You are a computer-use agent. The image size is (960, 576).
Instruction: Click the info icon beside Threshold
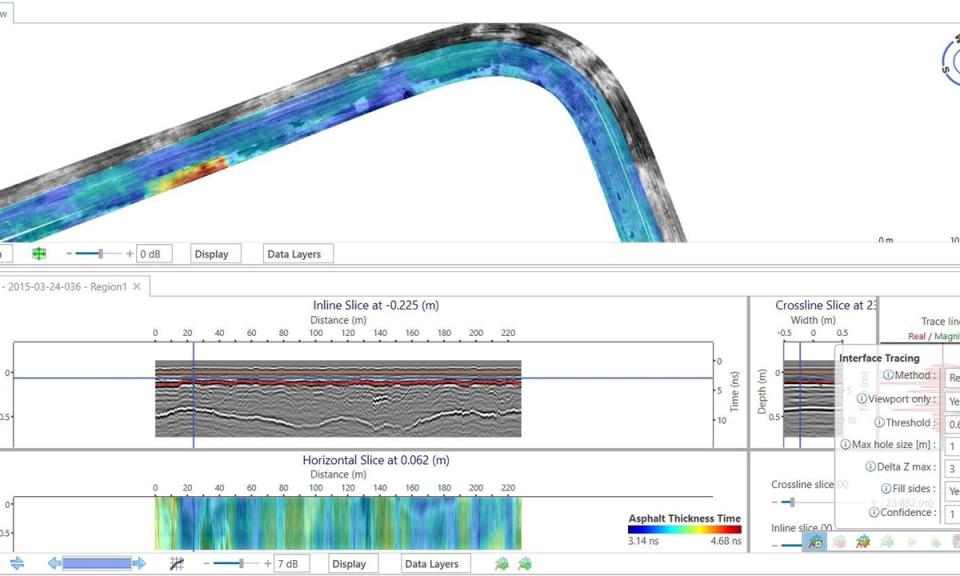(878, 421)
